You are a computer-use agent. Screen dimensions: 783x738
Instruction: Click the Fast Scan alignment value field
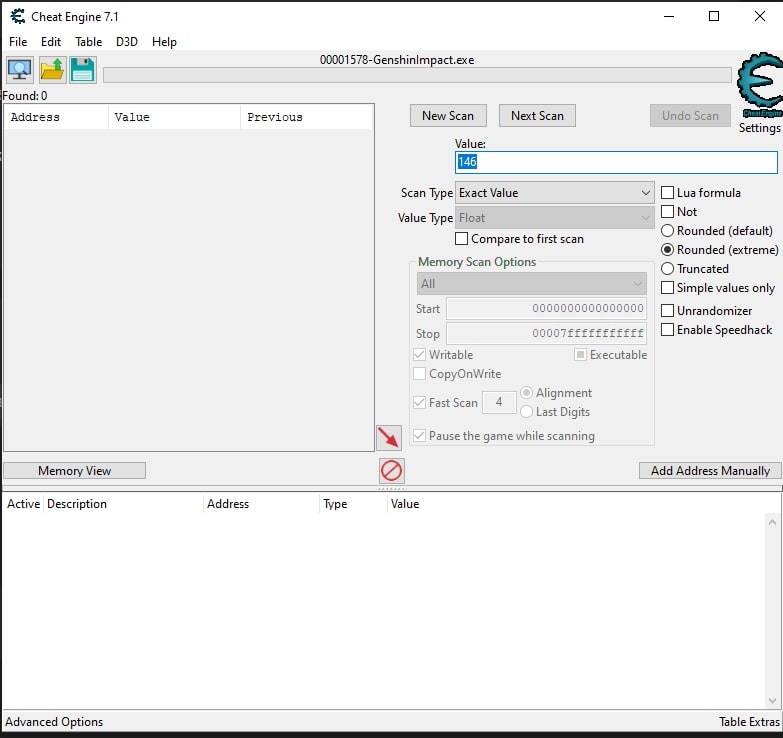[499, 402]
